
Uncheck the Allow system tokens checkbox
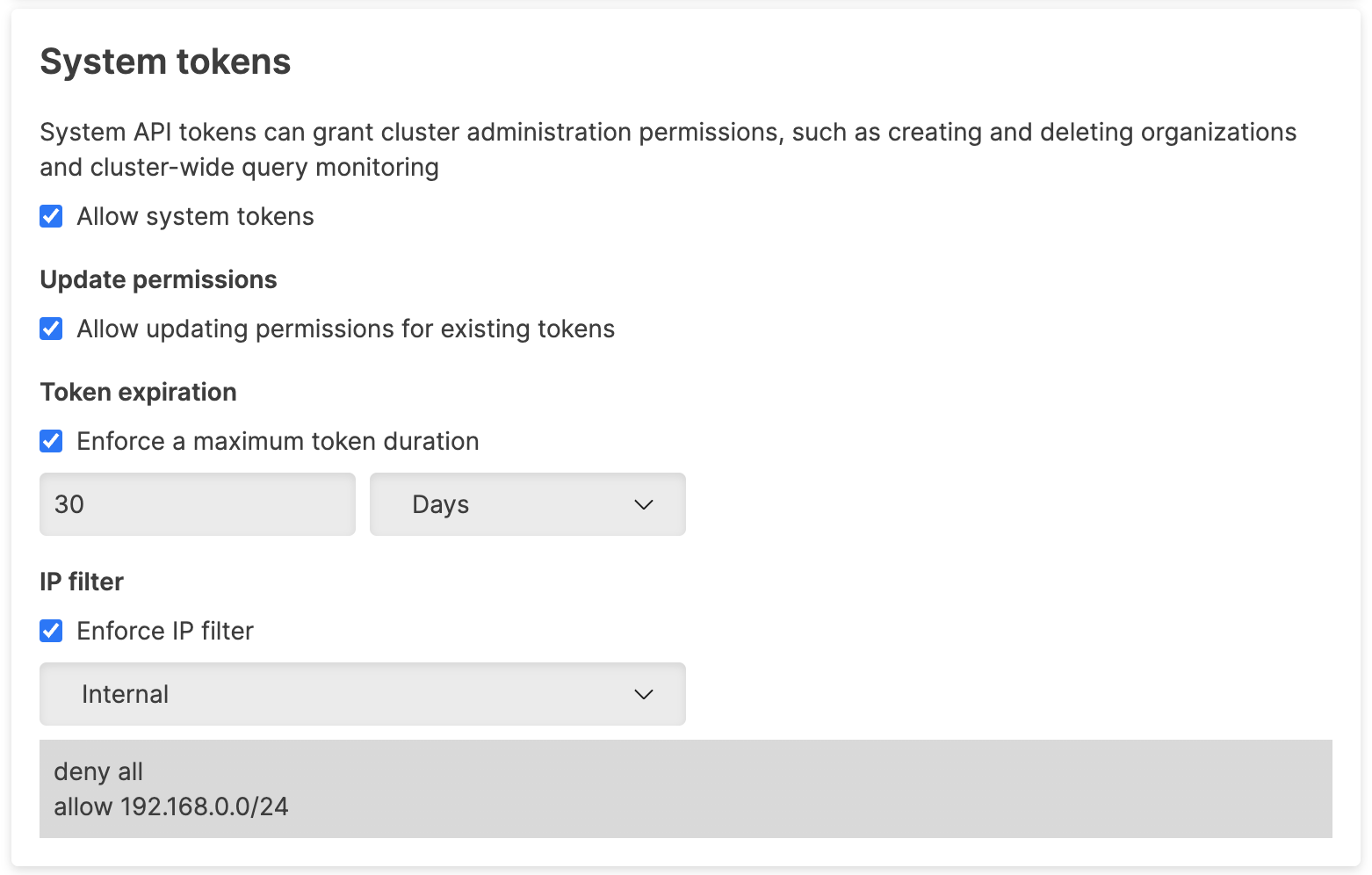tap(51, 216)
